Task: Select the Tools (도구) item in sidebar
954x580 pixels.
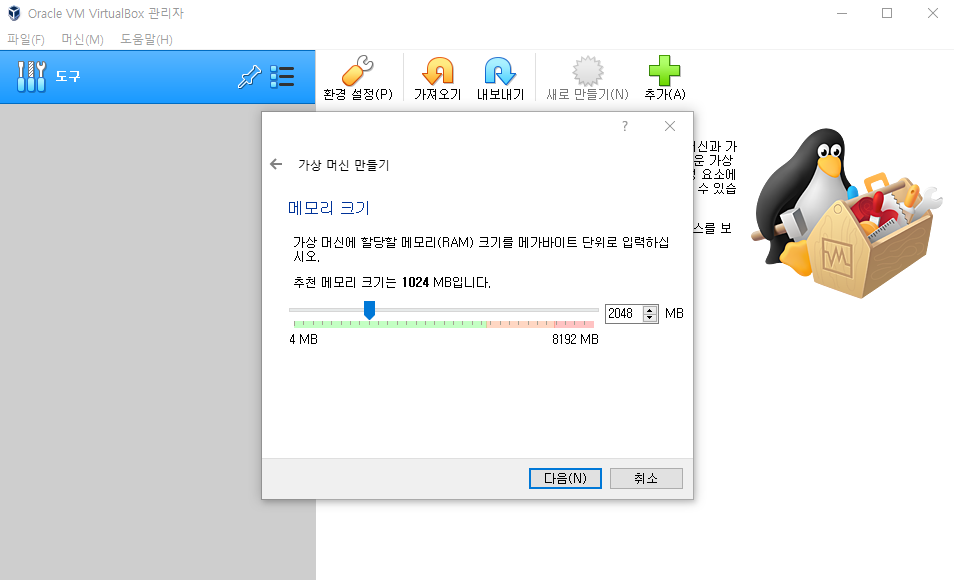Action: pyautogui.click(x=158, y=77)
